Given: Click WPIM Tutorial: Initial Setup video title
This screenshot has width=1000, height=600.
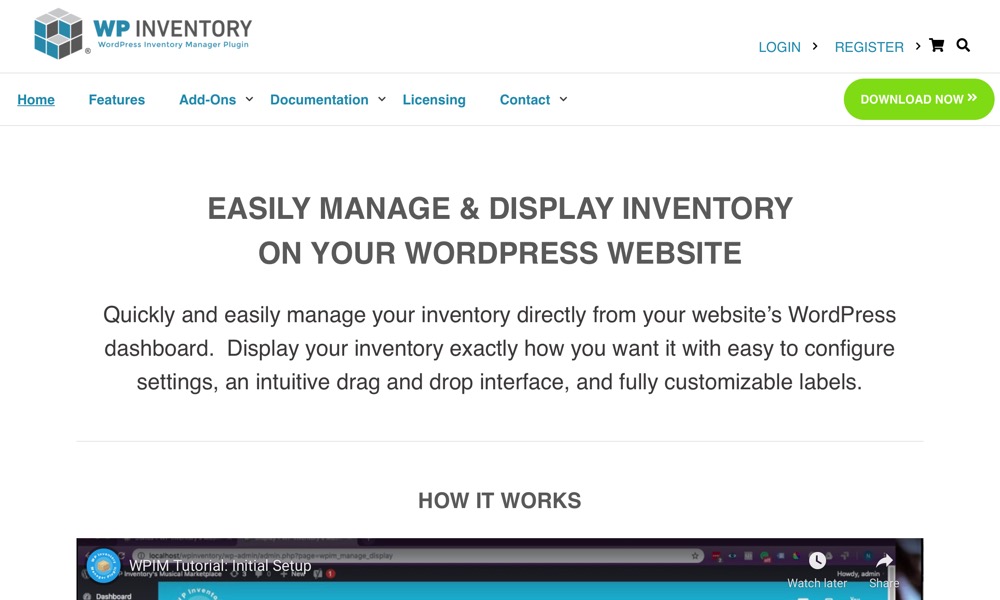Looking at the screenshot, I should tap(220, 566).
